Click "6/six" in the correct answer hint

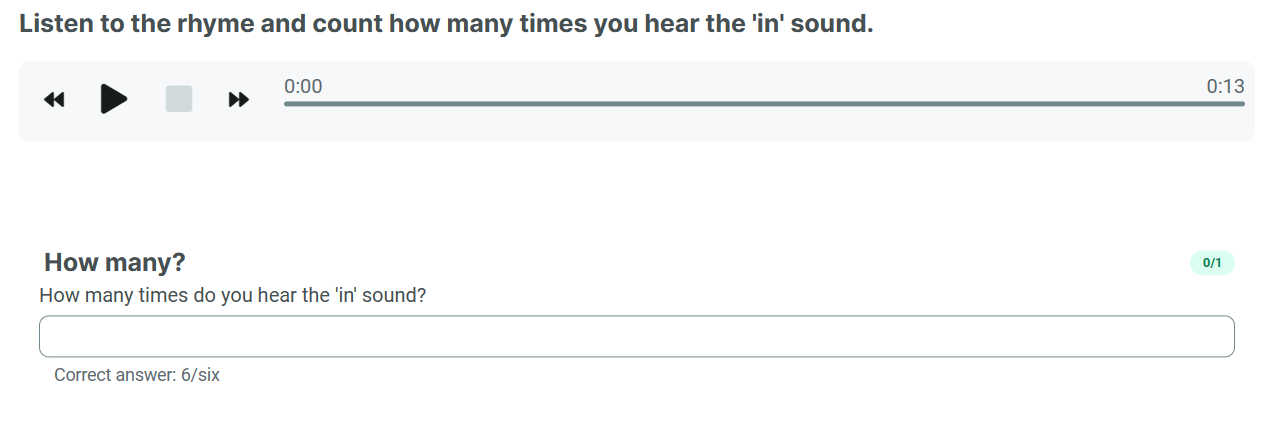[x=200, y=375]
